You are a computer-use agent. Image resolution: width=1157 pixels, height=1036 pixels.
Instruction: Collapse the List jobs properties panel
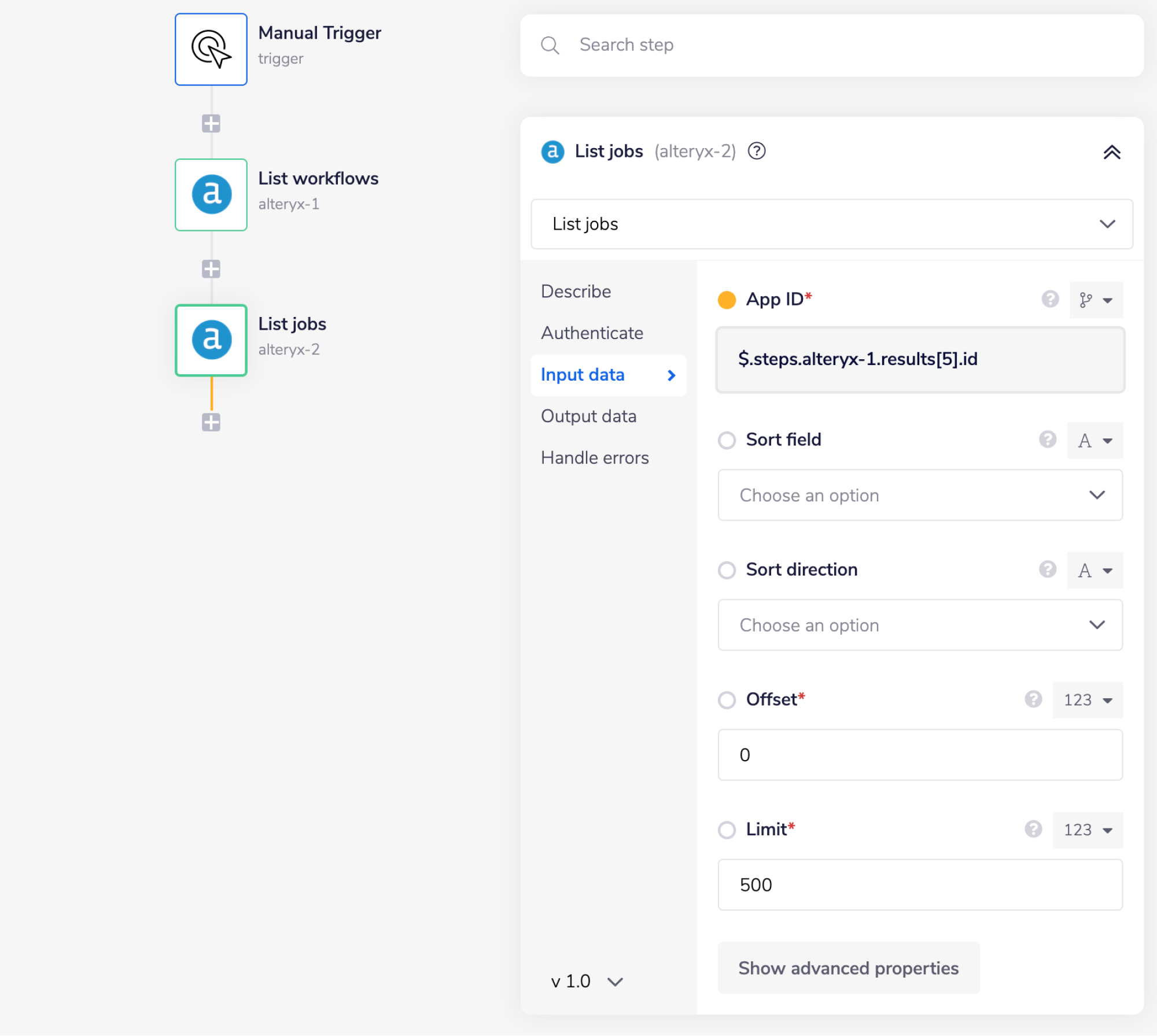click(x=1111, y=152)
